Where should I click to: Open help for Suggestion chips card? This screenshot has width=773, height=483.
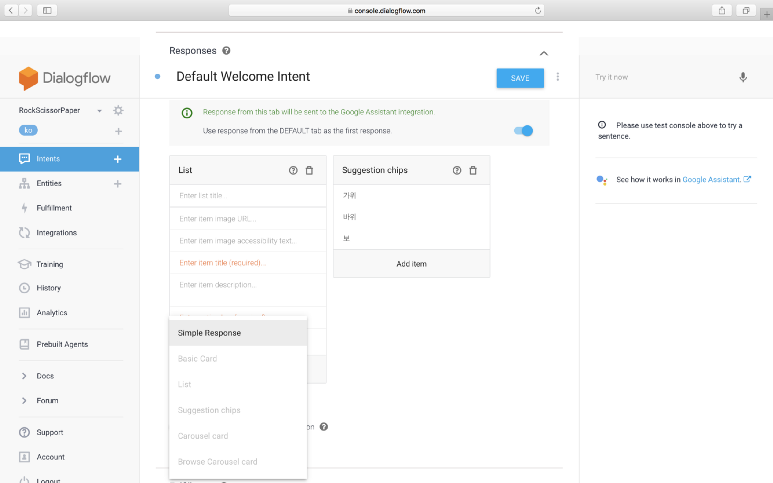(x=457, y=171)
